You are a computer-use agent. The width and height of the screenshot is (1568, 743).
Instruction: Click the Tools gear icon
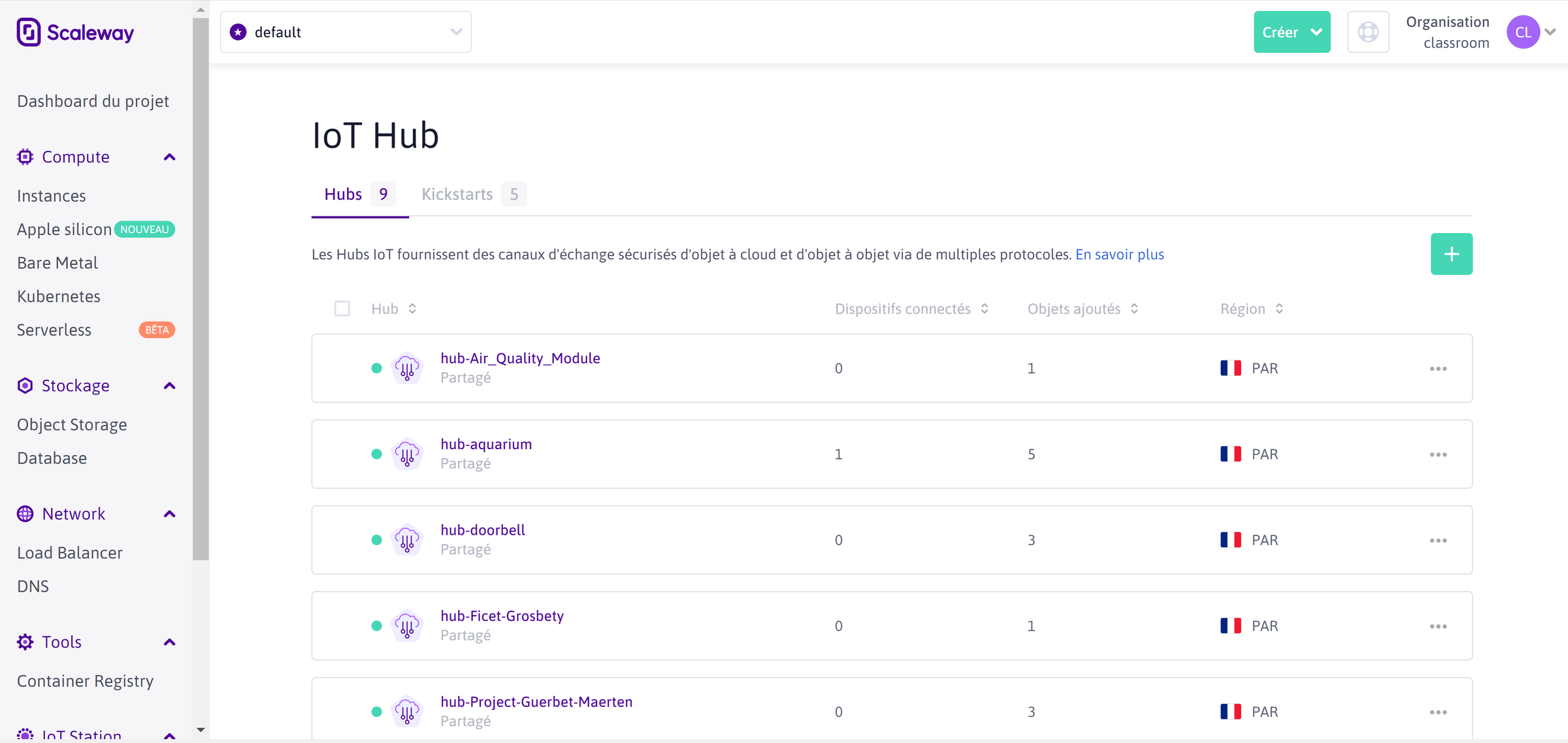25,642
